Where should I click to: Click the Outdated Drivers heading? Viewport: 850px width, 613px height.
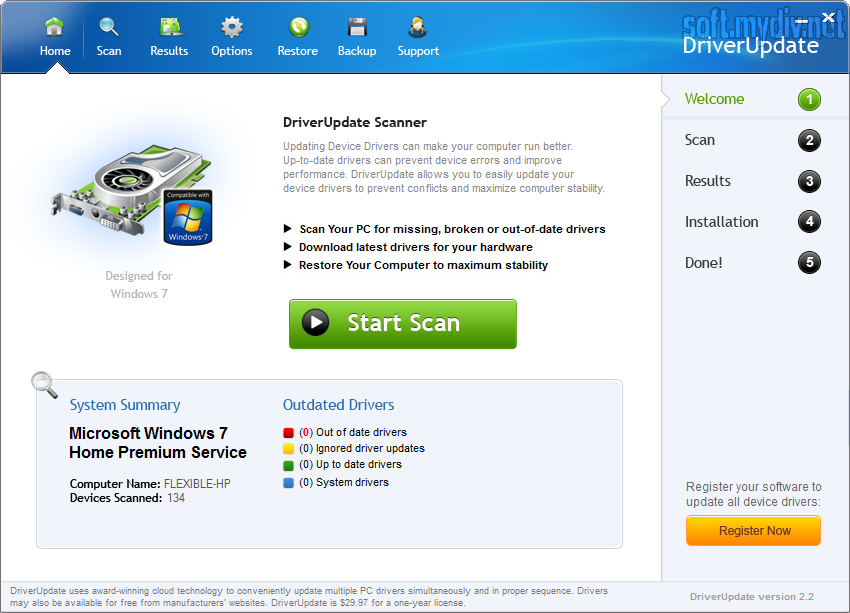(338, 405)
